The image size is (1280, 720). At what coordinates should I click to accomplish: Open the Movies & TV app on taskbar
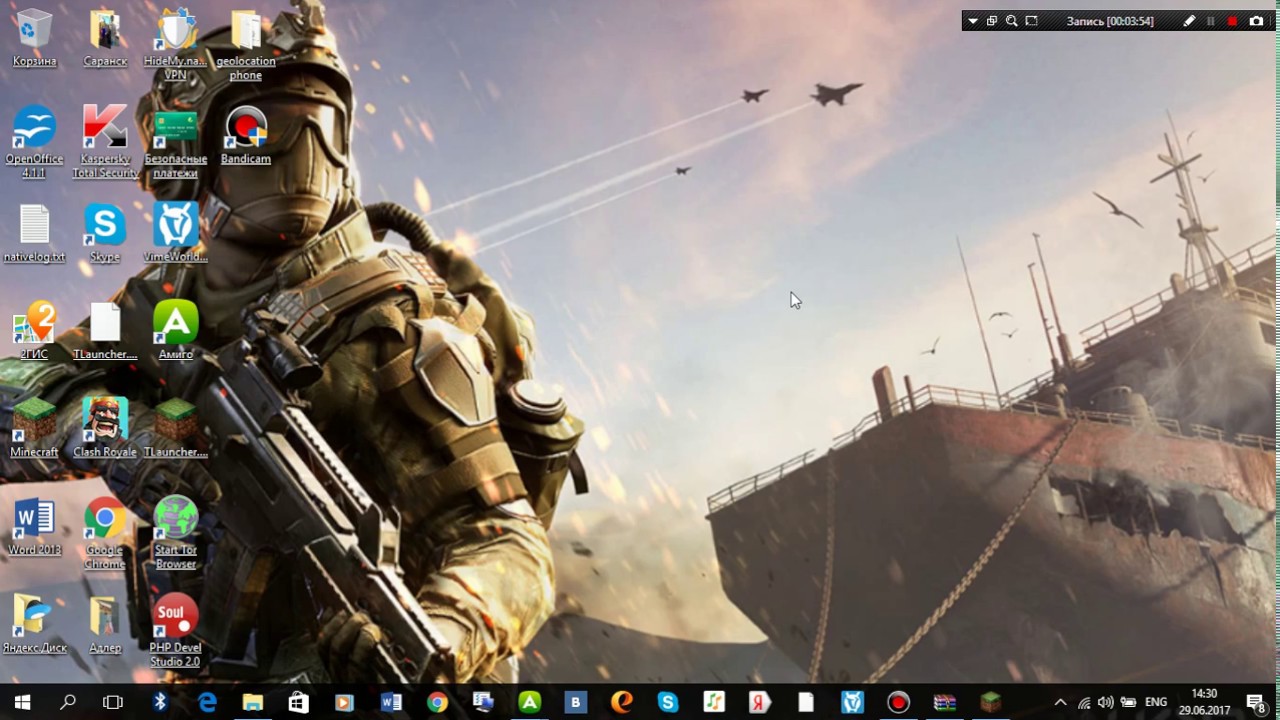click(x=345, y=702)
